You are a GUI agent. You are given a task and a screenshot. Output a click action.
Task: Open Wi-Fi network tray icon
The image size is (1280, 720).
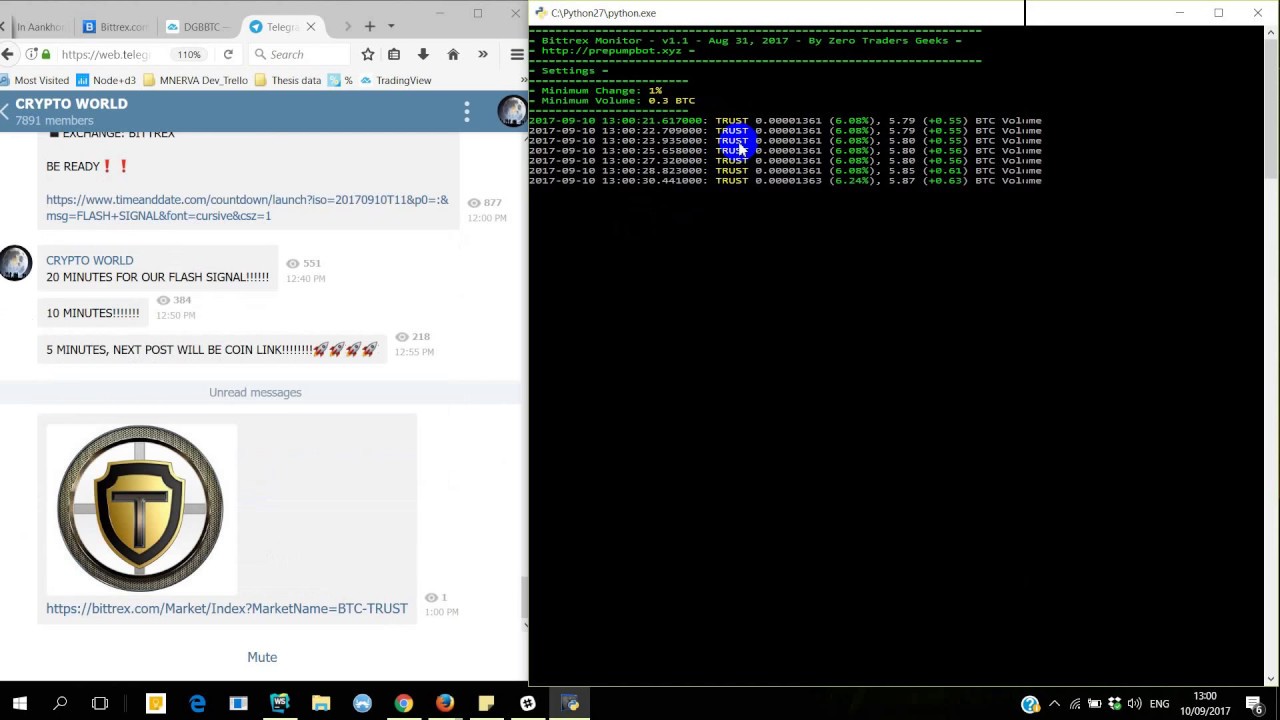pyautogui.click(x=1075, y=704)
